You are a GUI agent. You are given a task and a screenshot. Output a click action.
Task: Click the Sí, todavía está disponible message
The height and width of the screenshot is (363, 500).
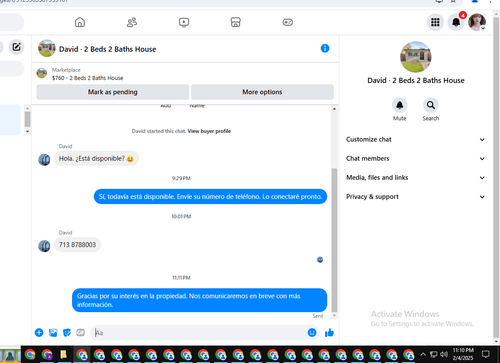[x=210, y=197]
